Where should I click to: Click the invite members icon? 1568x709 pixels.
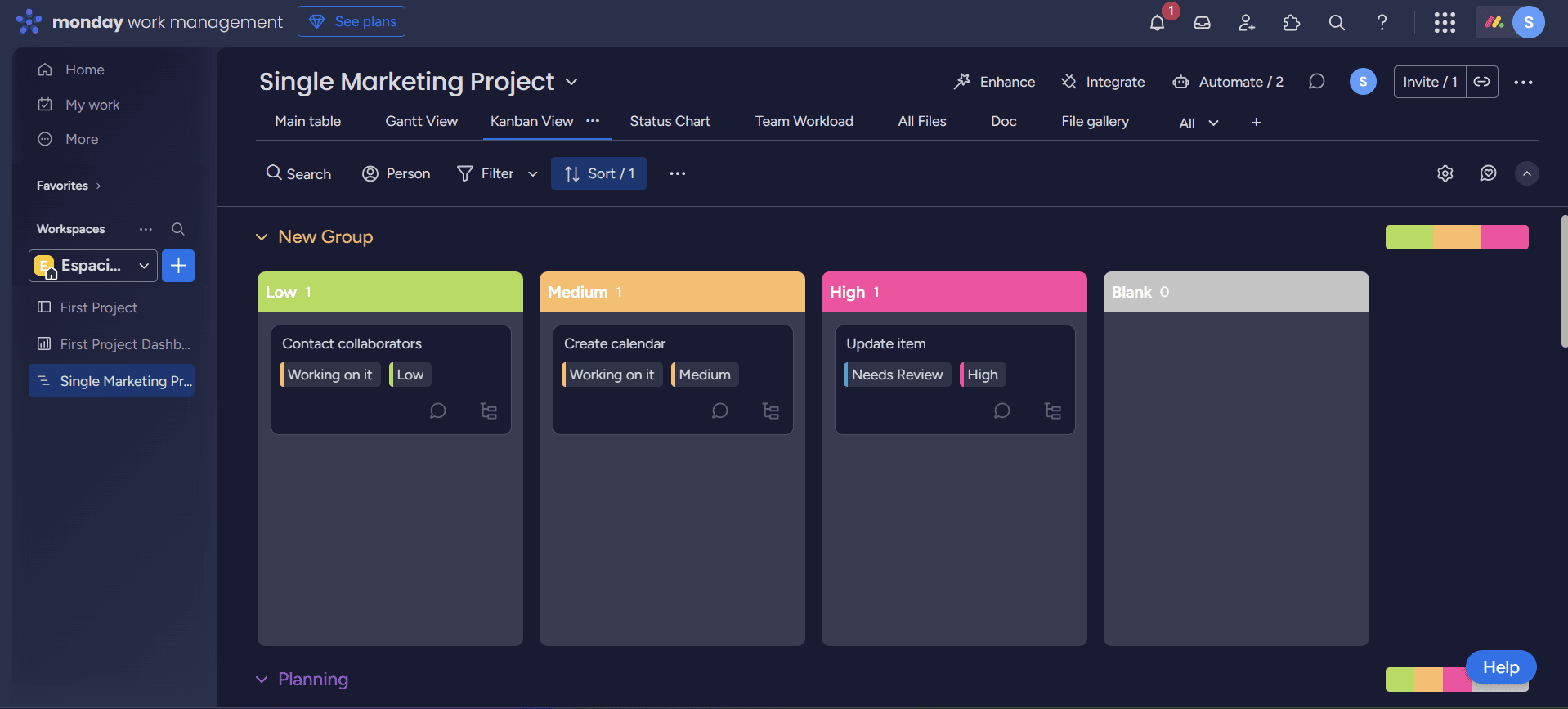pyautogui.click(x=1247, y=23)
